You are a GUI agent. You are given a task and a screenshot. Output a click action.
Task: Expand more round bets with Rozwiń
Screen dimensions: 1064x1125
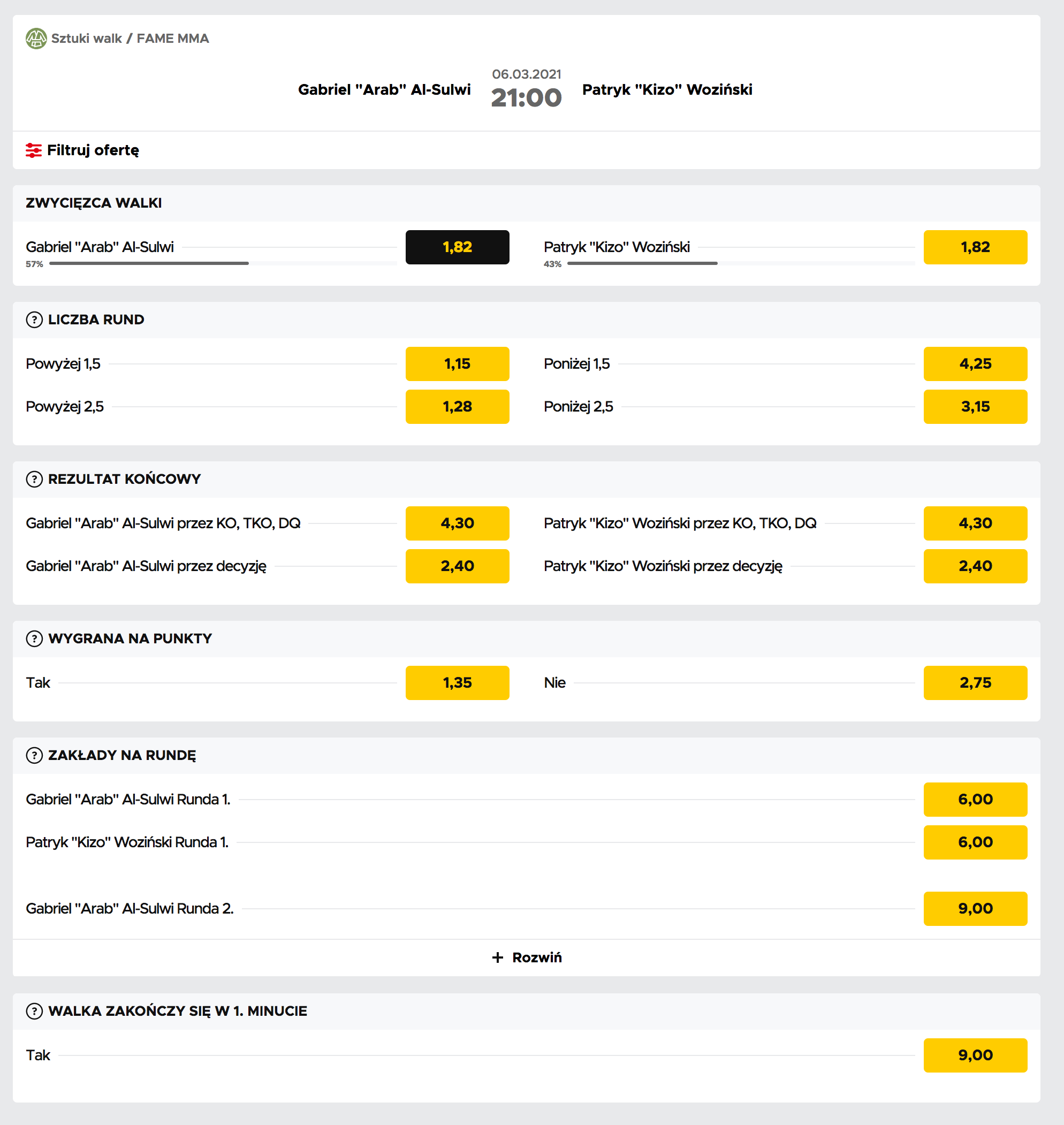pyautogui.click(x=526, y=957)
